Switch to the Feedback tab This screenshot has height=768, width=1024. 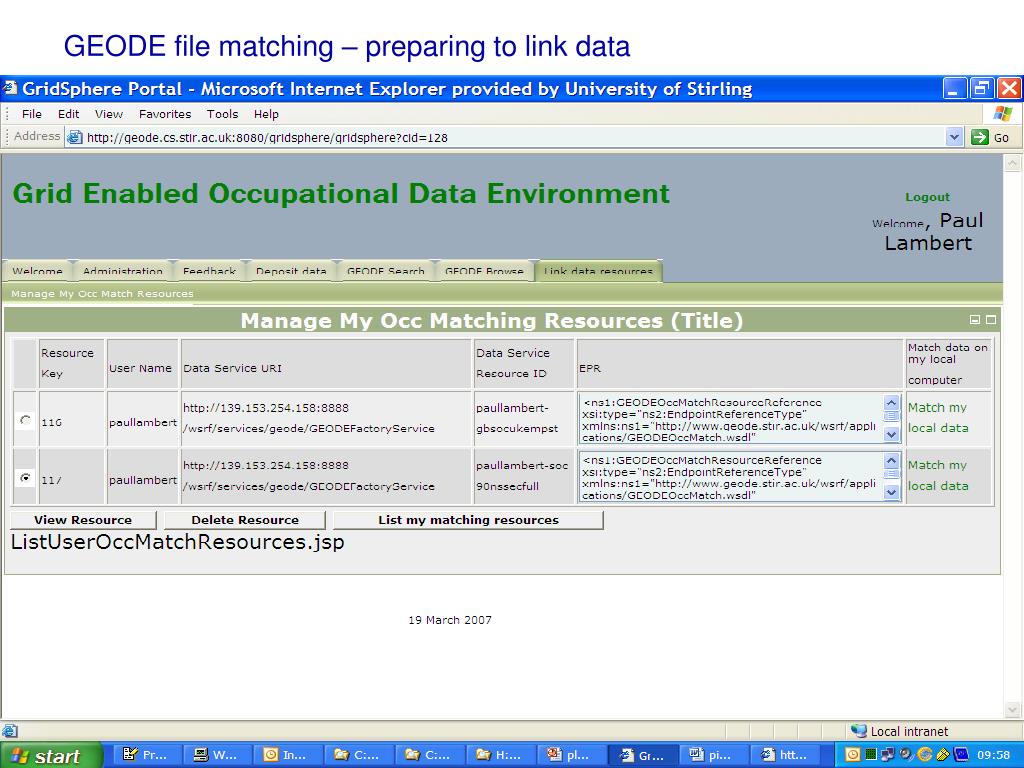tap(209, 271)
